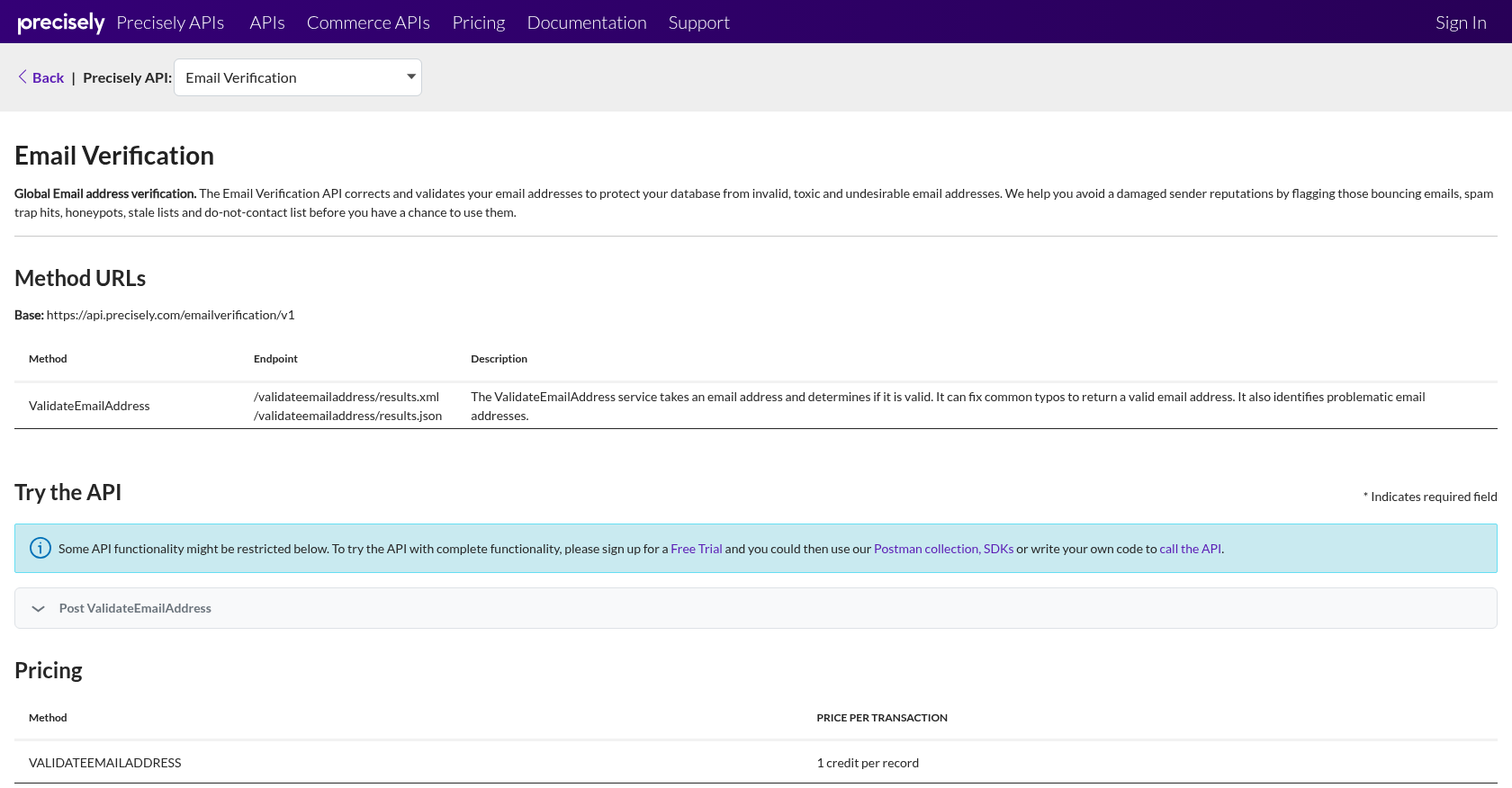
Task: Open the Email Verification API dropdown
Action: 298,77
